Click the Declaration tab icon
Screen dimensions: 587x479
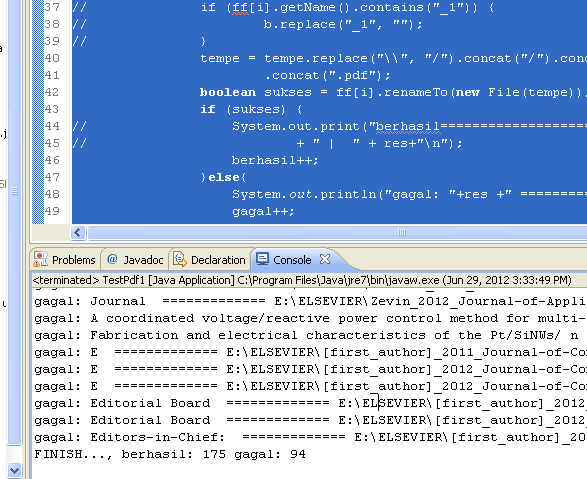pos(180,259)
